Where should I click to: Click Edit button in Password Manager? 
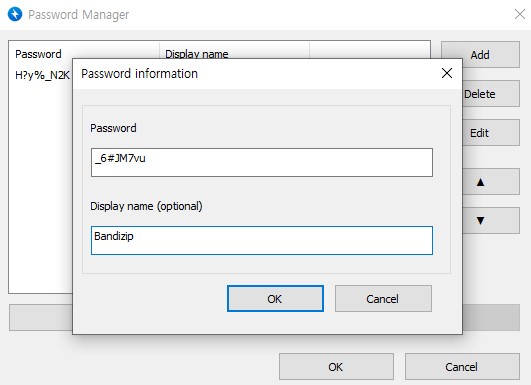coord(491,133)
